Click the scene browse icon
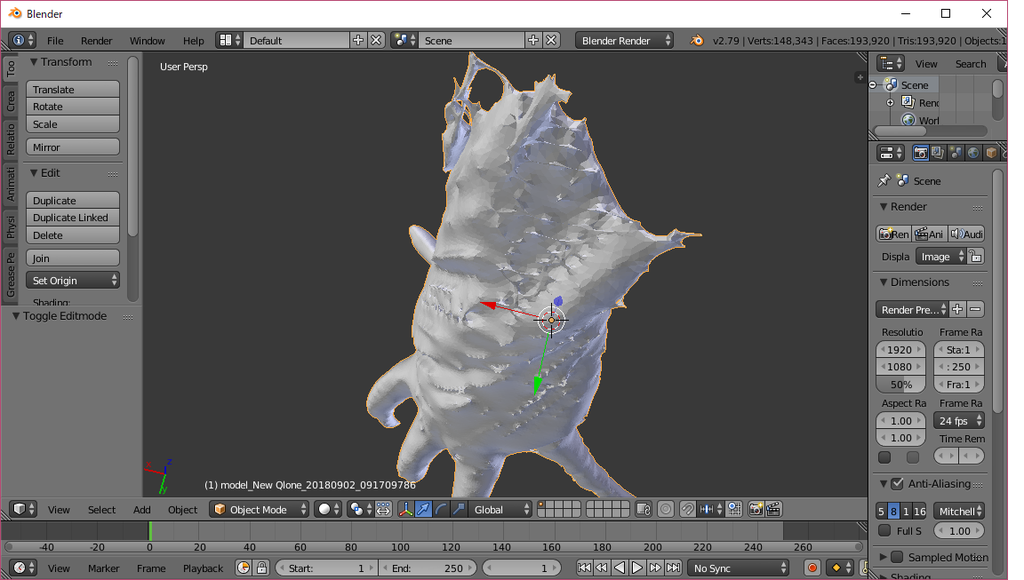Screen dimensions: 1024x580 (404, 40)
